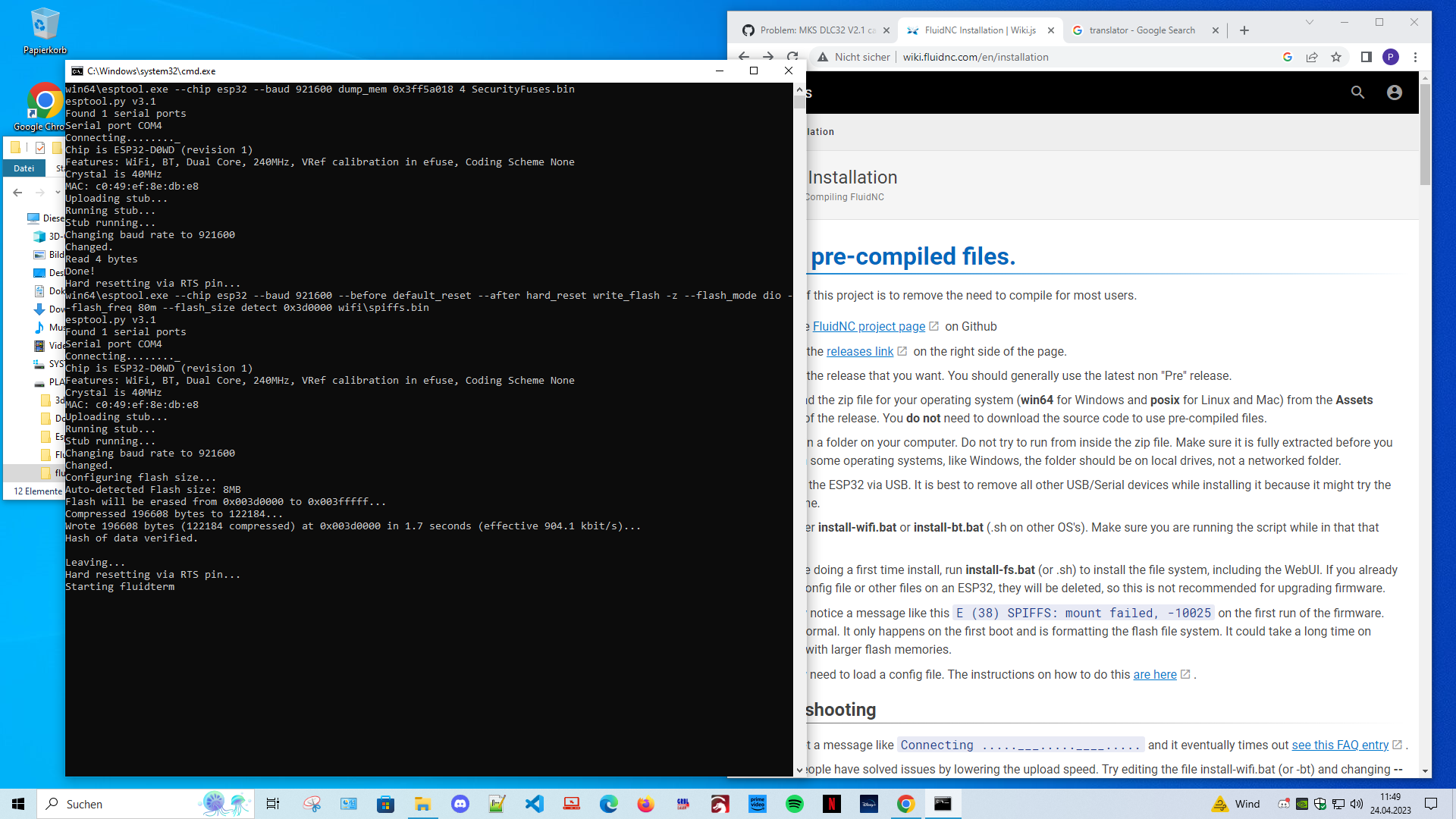The height and width of the screenshot is (819, 1456).
Task: Open Visual Studio Code from the taskbar
Action: (x=535, y=803)
